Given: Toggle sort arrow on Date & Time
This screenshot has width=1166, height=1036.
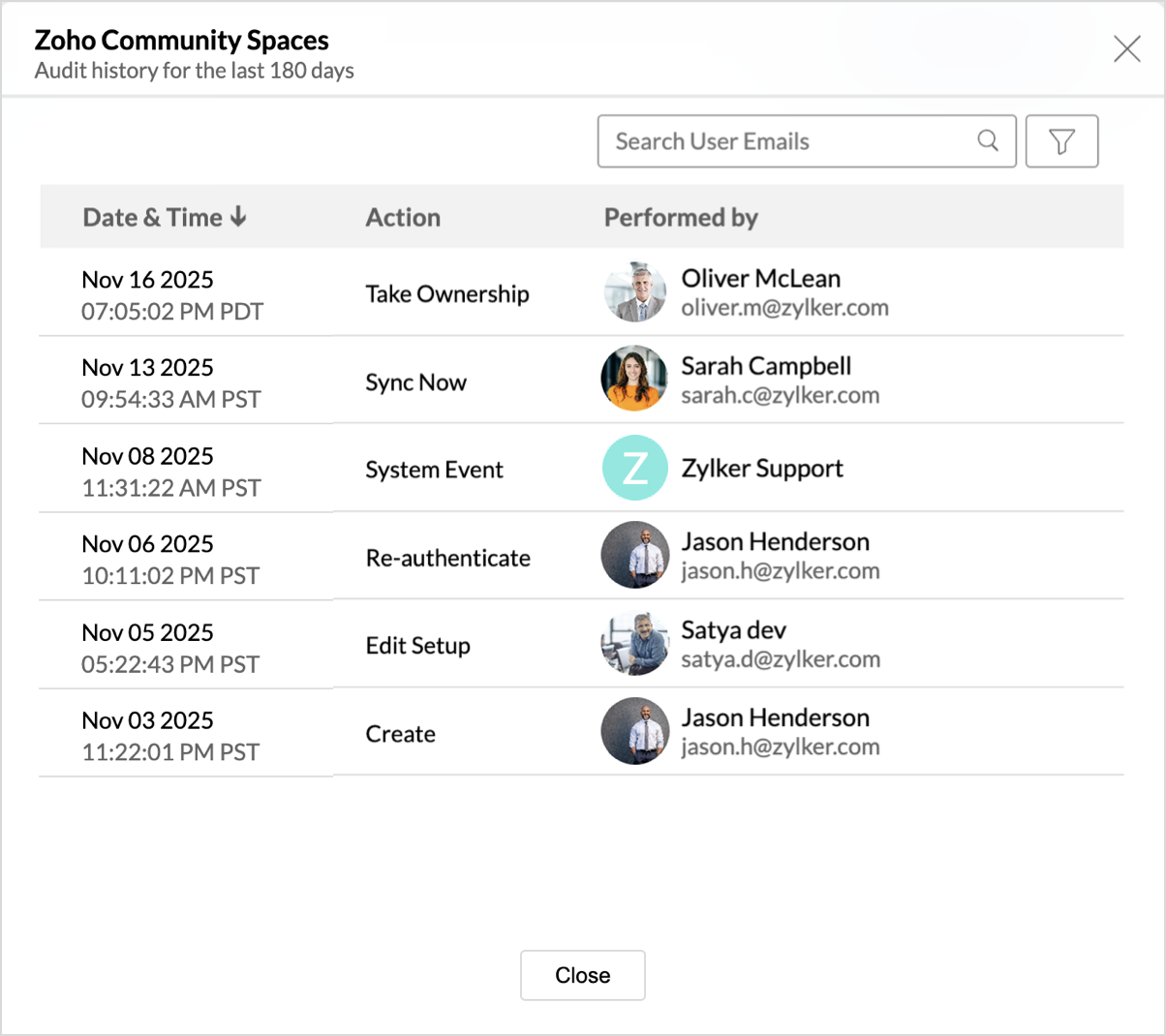Looking at the screenshot, I should 238,217.
